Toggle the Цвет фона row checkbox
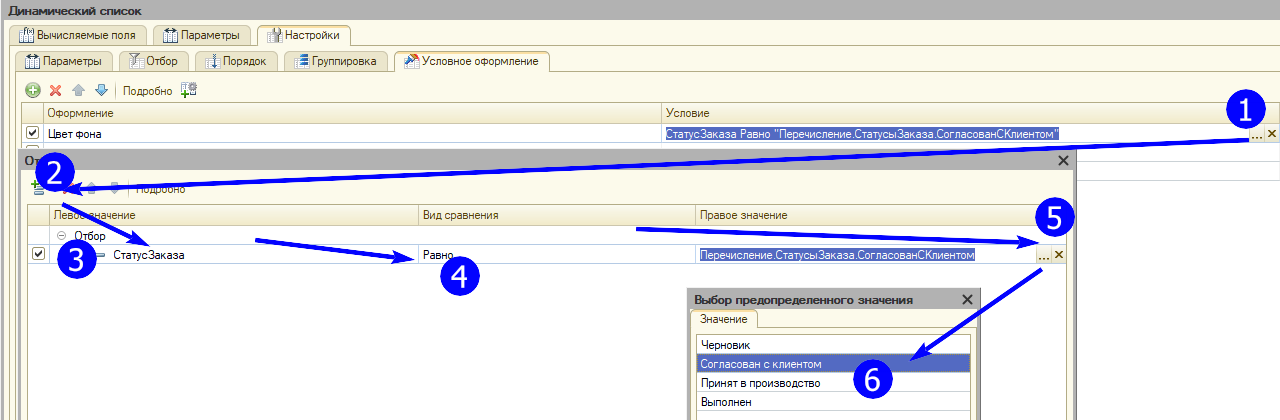The width and height of the screenshot is (1280, 420). coord(33,133)
